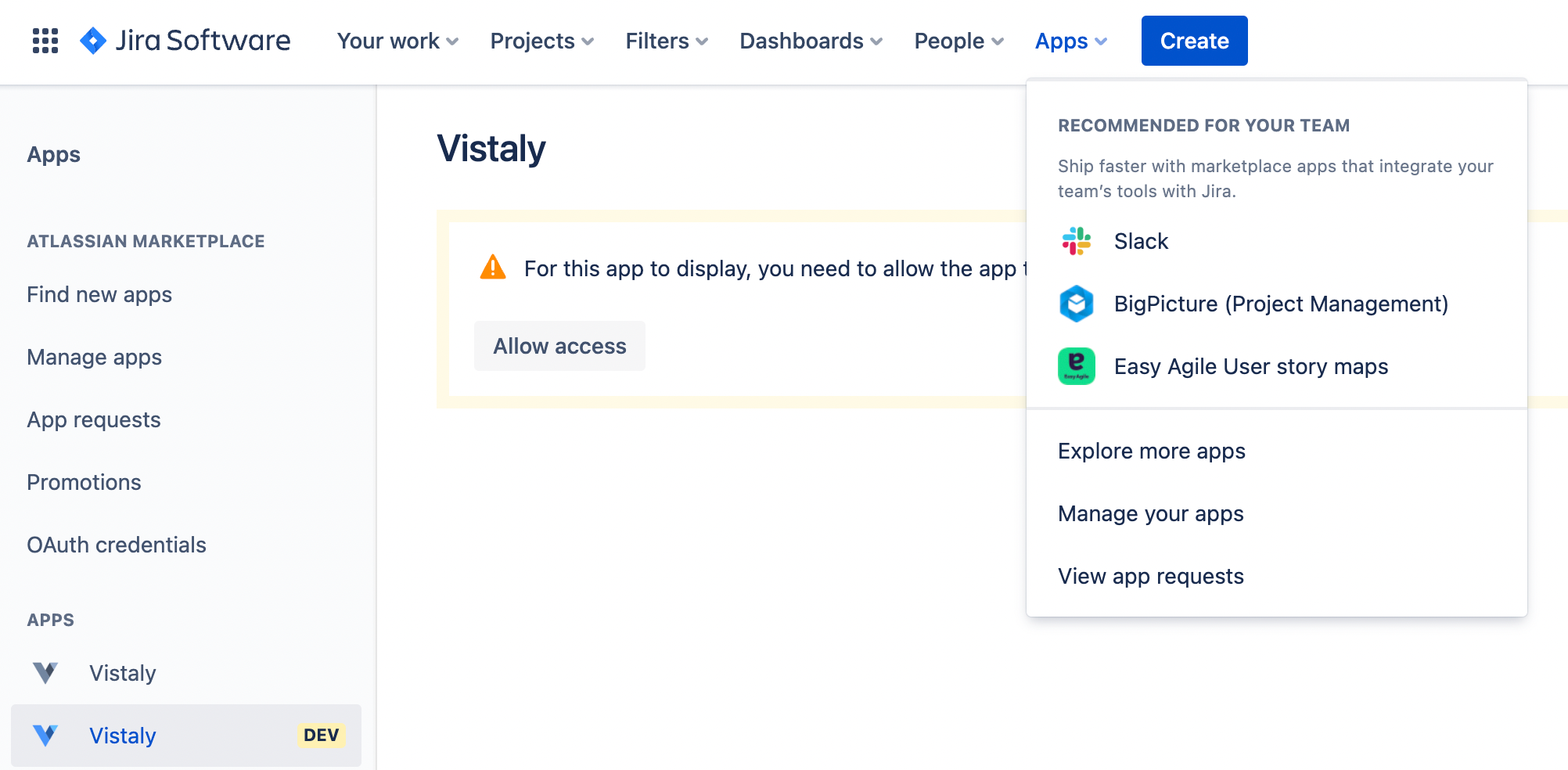Choose Easy Agile User story maps
Image resolution: width=1568 pixels, height=770 pixels.
pos(1277,366)
